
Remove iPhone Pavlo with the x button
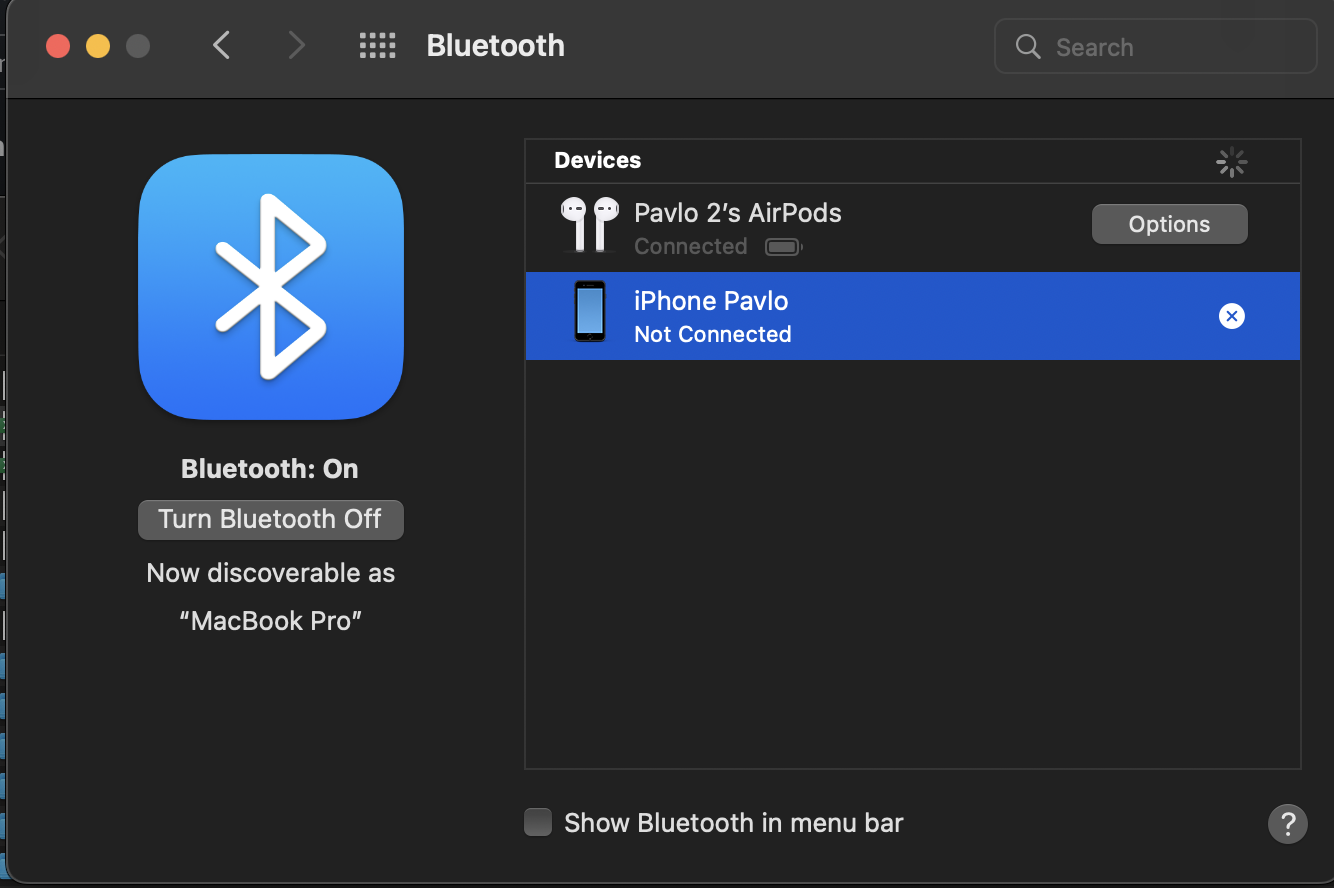point(1231,316)
